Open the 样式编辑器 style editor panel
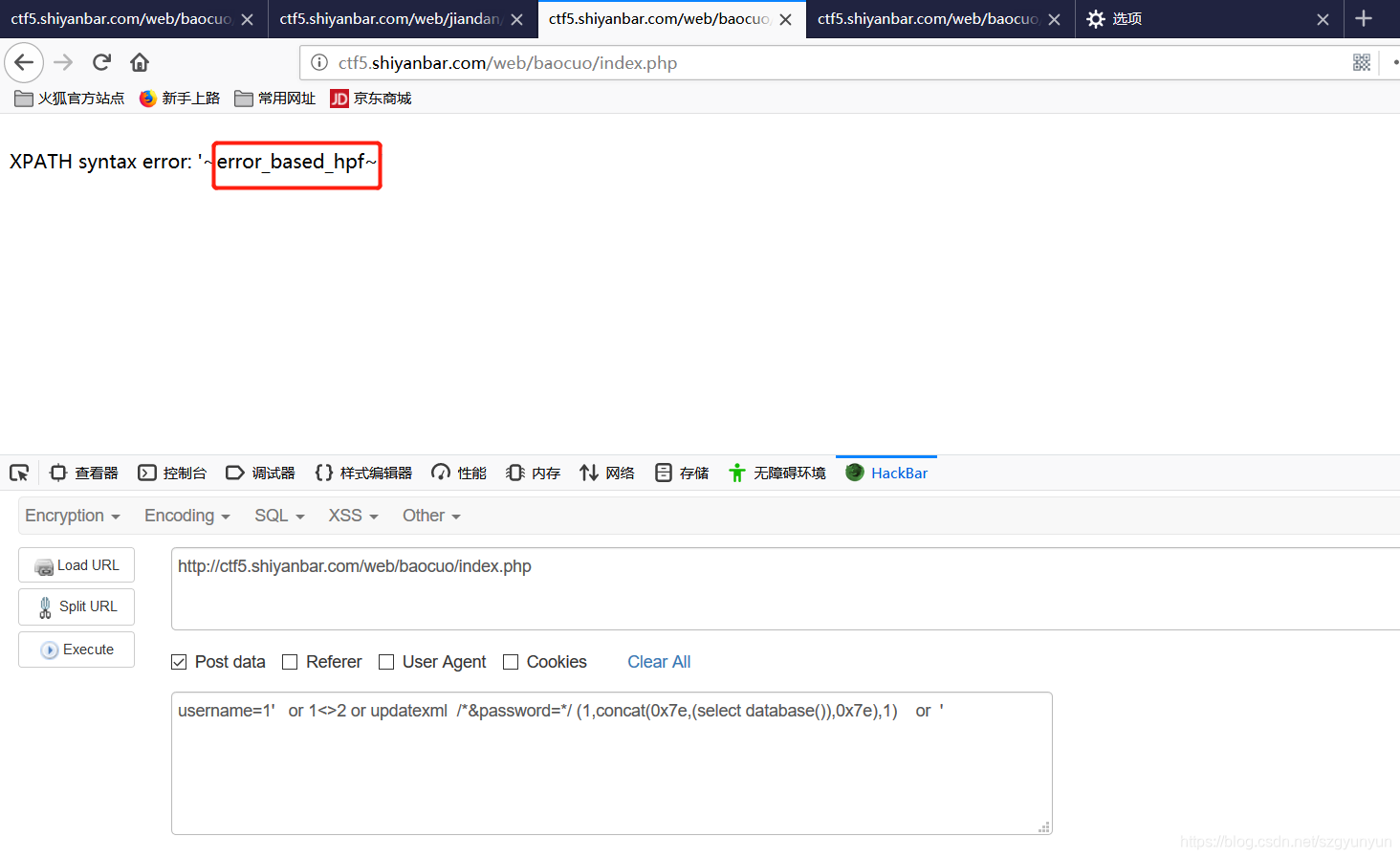This screenshot has width=1400, height=859. tap(363, 473)
